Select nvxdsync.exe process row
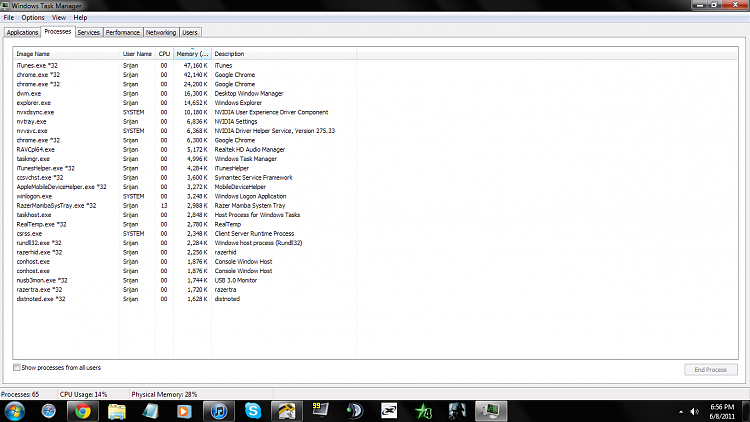The image size is (750, 422). [x=185, y=112]
